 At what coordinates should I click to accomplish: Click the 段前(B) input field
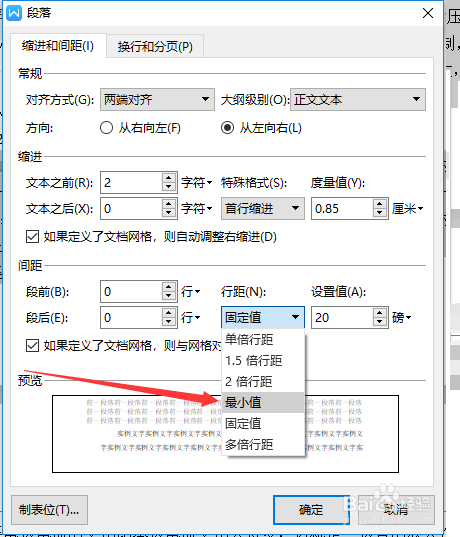click(x=131, y=292)
